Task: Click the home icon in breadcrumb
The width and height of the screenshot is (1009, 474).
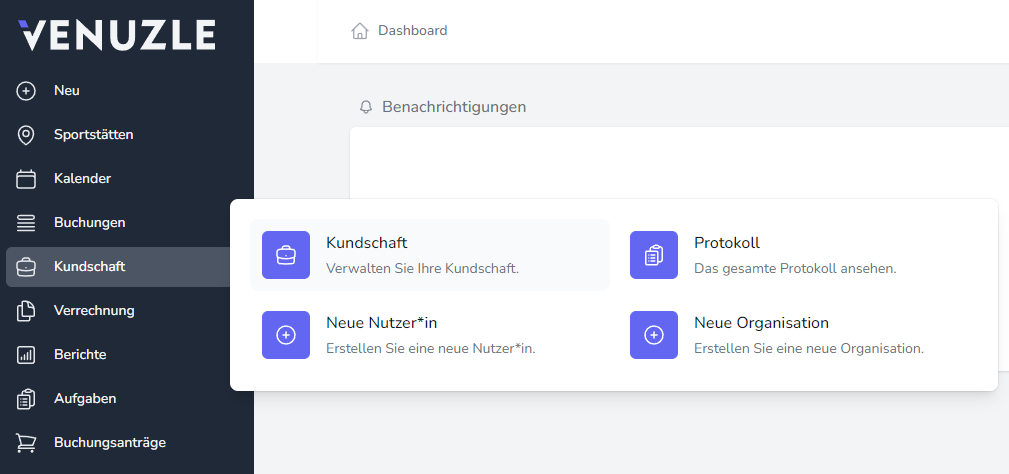Action: (x=360, y=31)
